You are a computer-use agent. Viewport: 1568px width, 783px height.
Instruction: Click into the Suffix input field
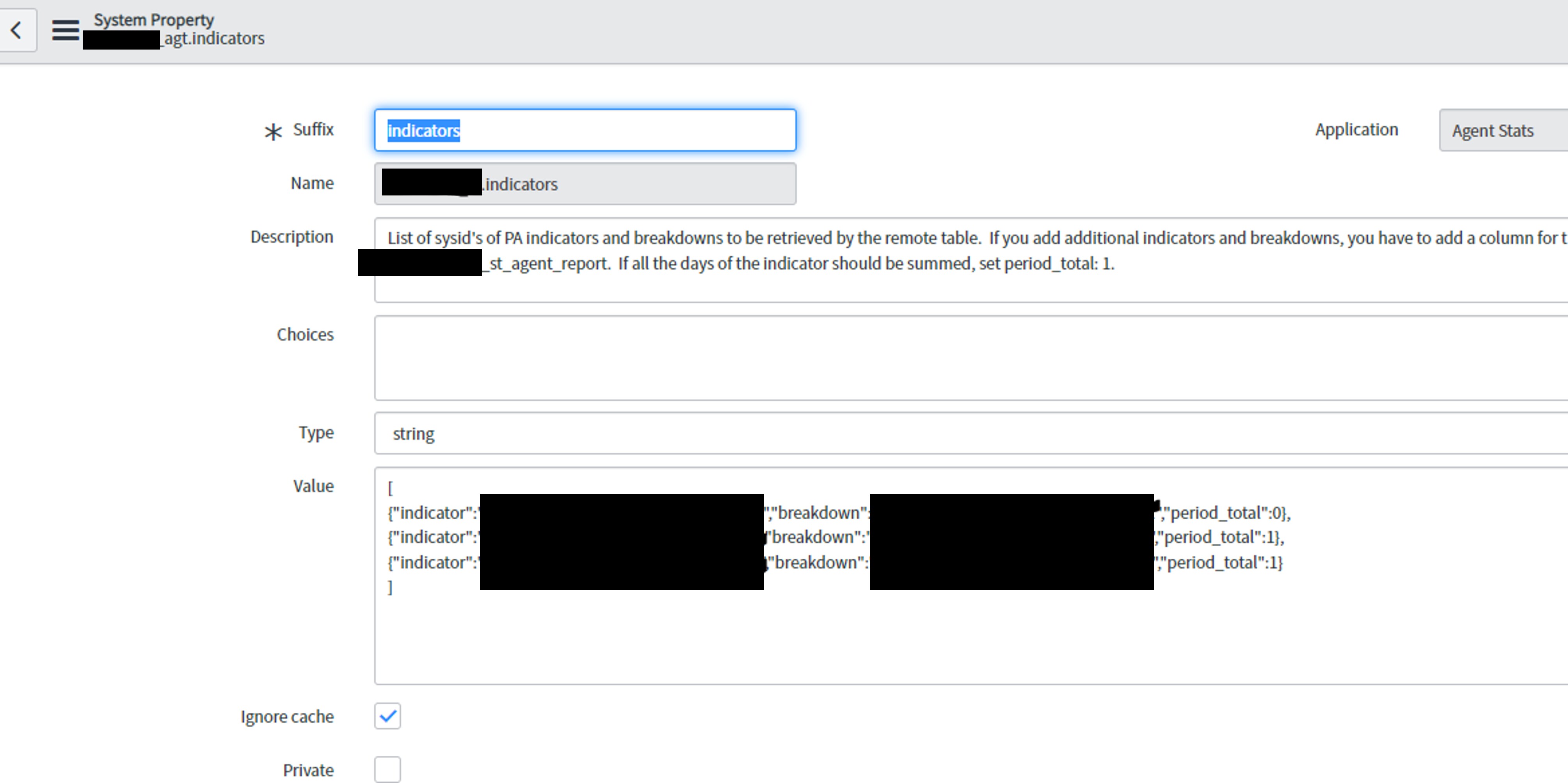(585, 130)
